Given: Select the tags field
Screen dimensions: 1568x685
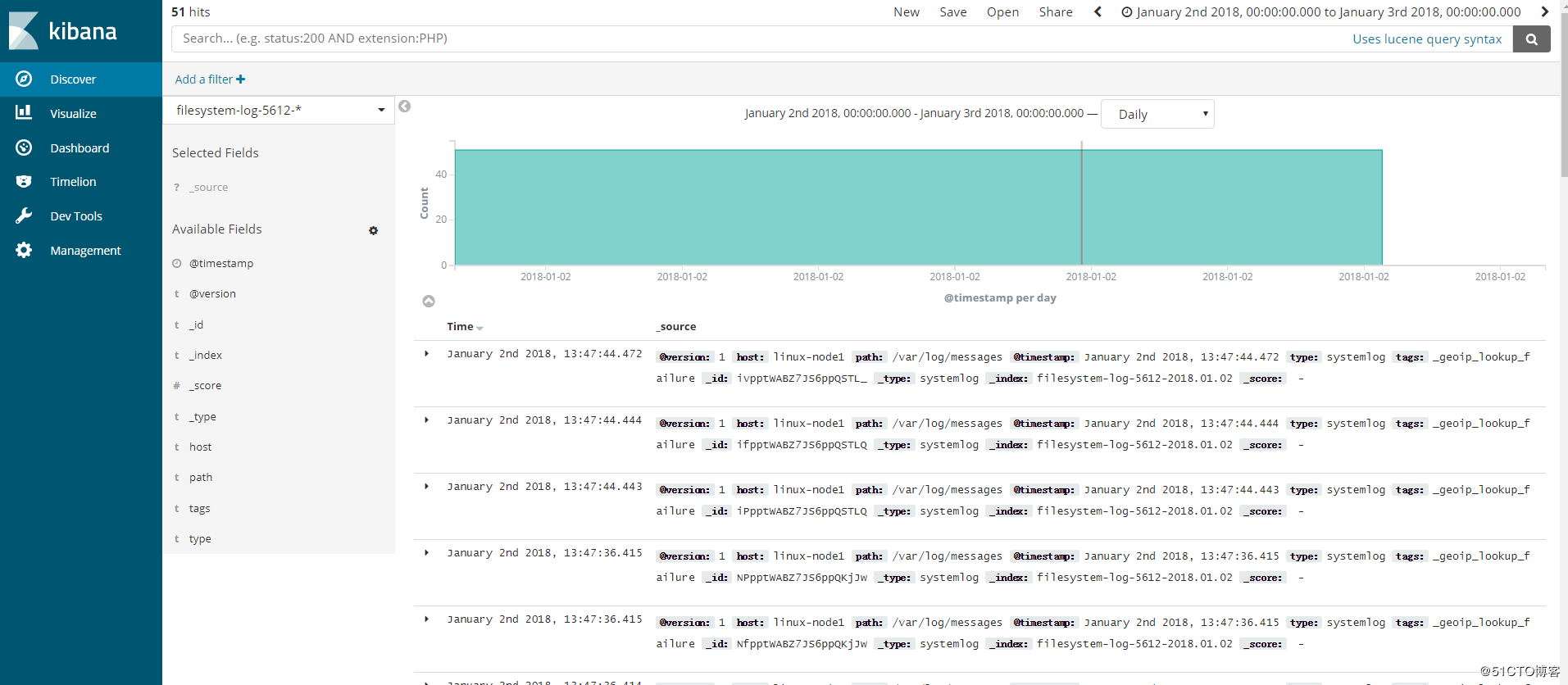Looking at the screenshot, I should (x=199, y=508).
